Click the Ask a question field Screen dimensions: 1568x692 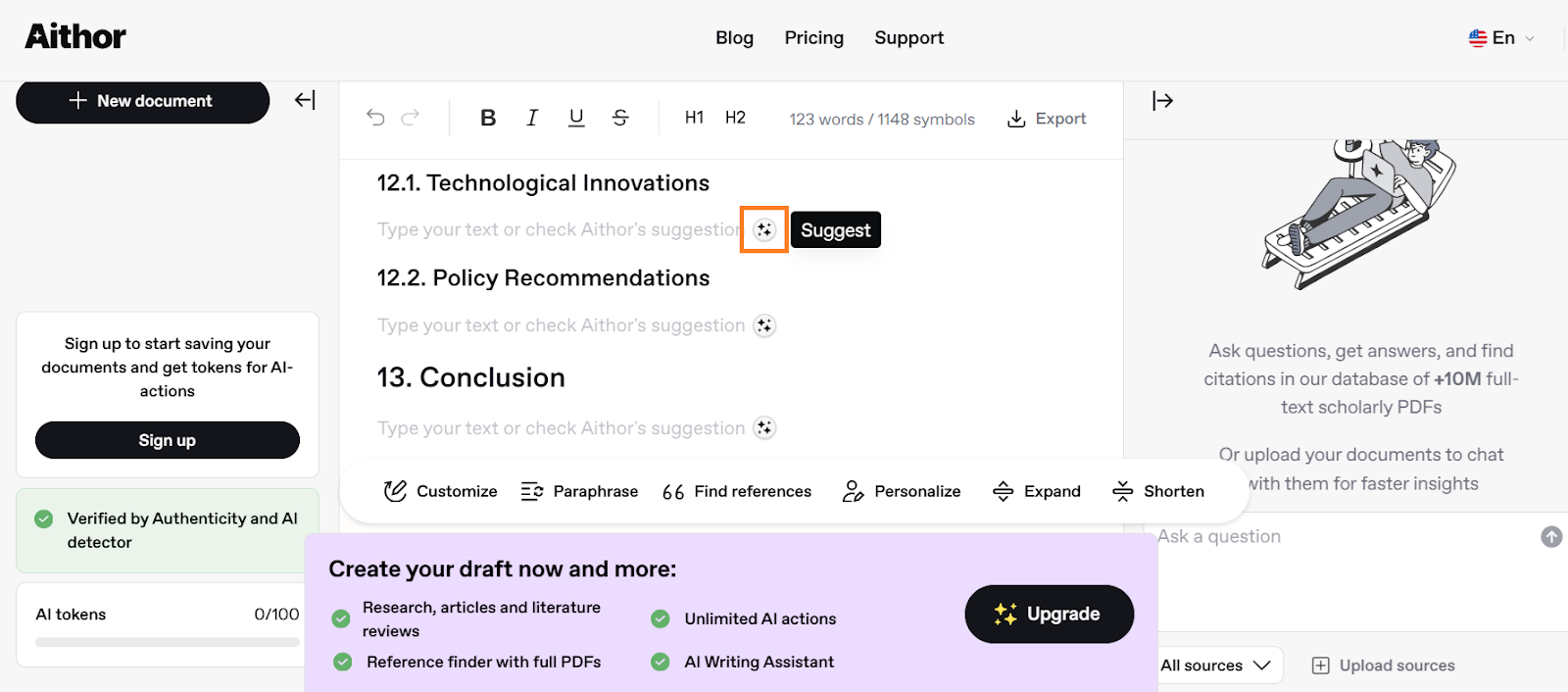tap(1343, 537)
